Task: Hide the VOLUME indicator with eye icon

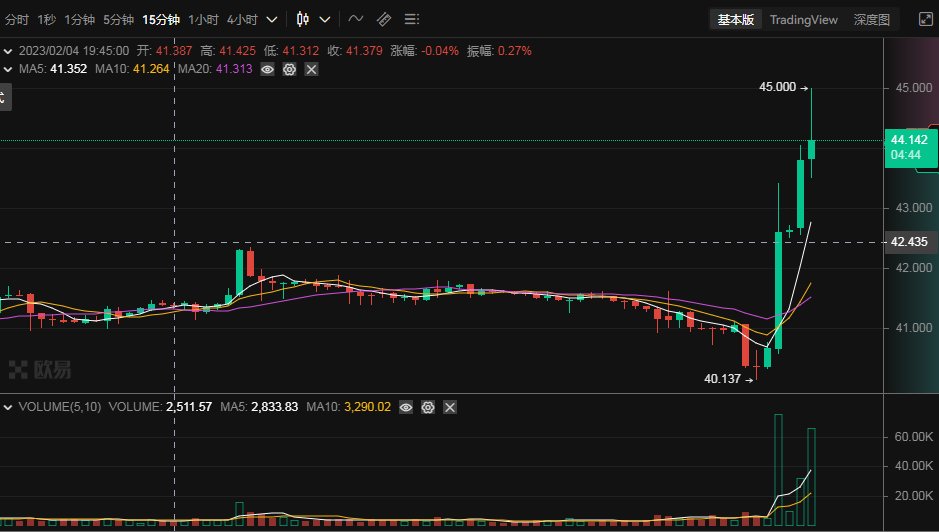Action: (x=406, y=407)
